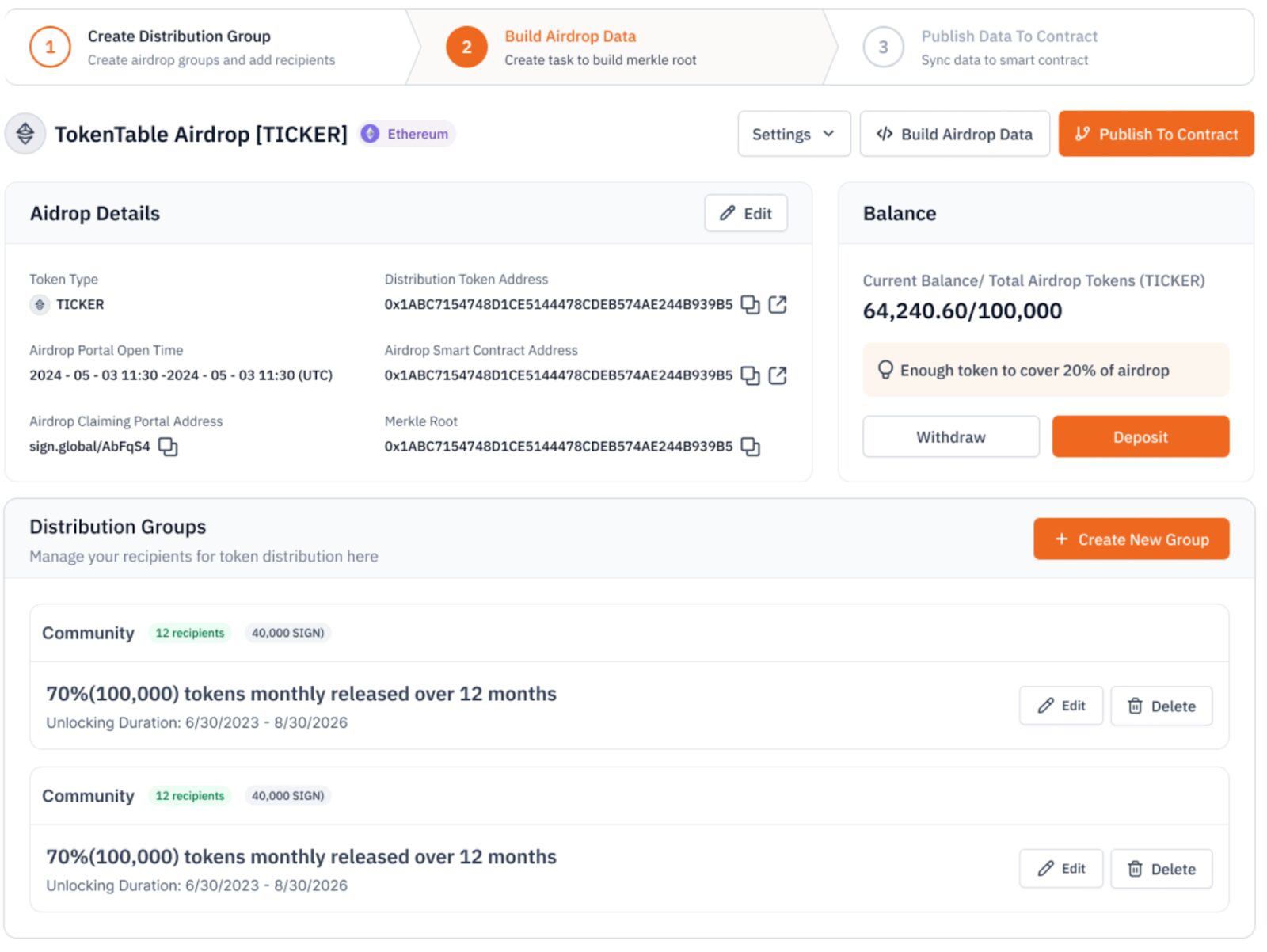
Task: Open Distribution Token Address in explorer
Action: pos(778,304)
